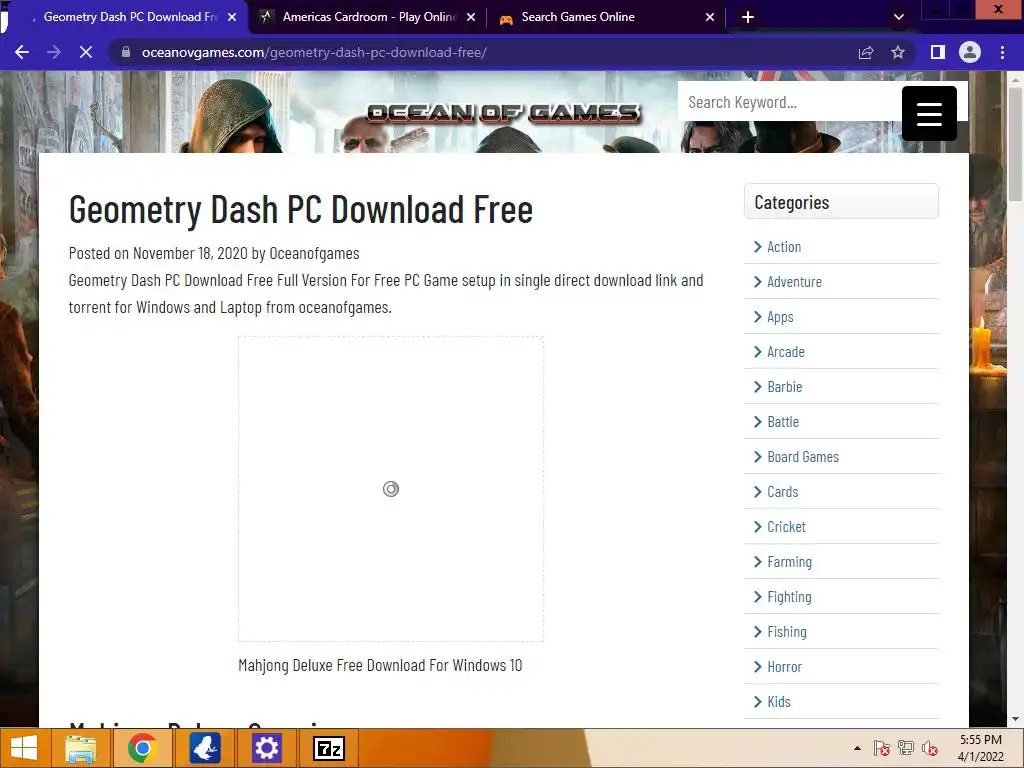View site security lock info
1024x768 pixels.
tap(126, 52)
